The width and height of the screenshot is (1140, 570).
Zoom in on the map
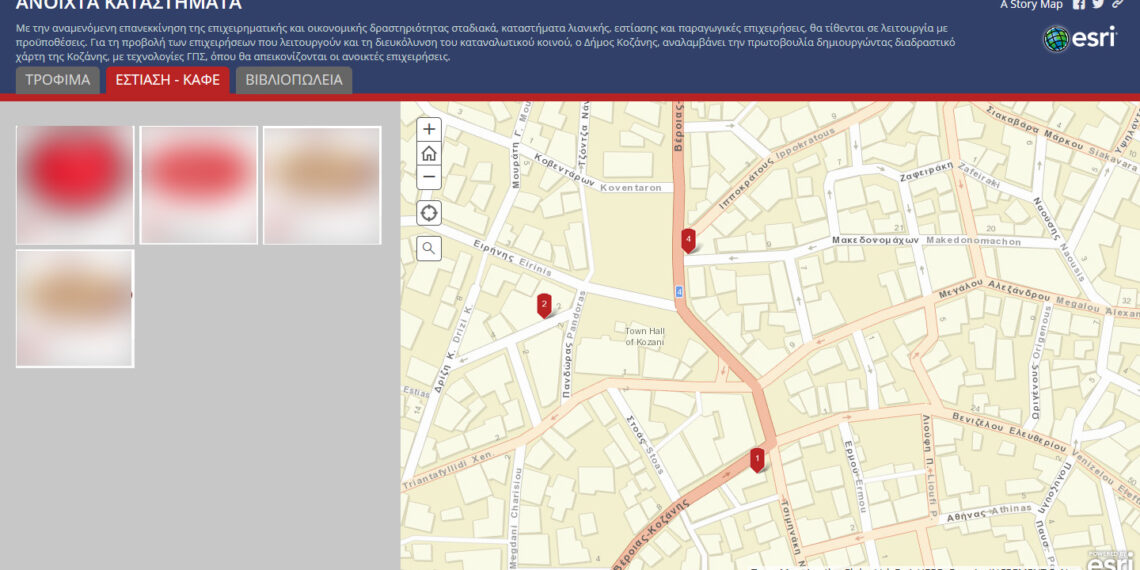[x=429, y=129]
